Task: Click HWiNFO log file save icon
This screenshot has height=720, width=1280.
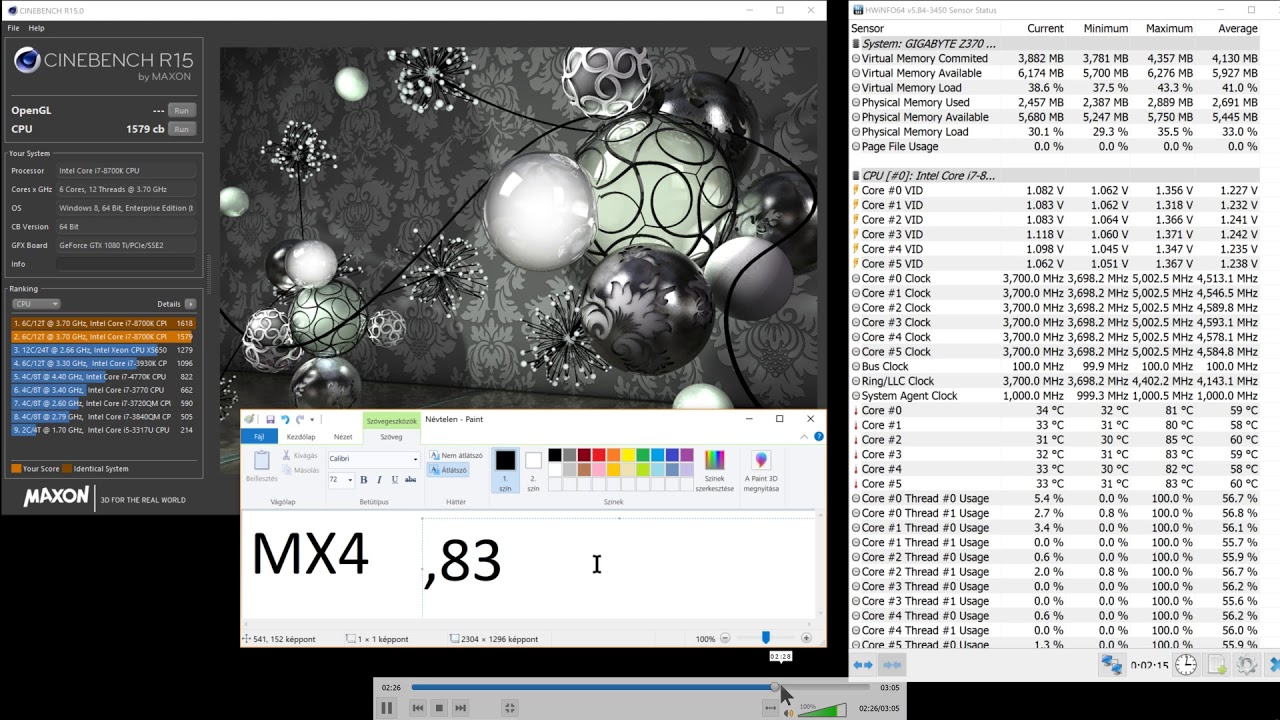Action: tap(1217, 665)
